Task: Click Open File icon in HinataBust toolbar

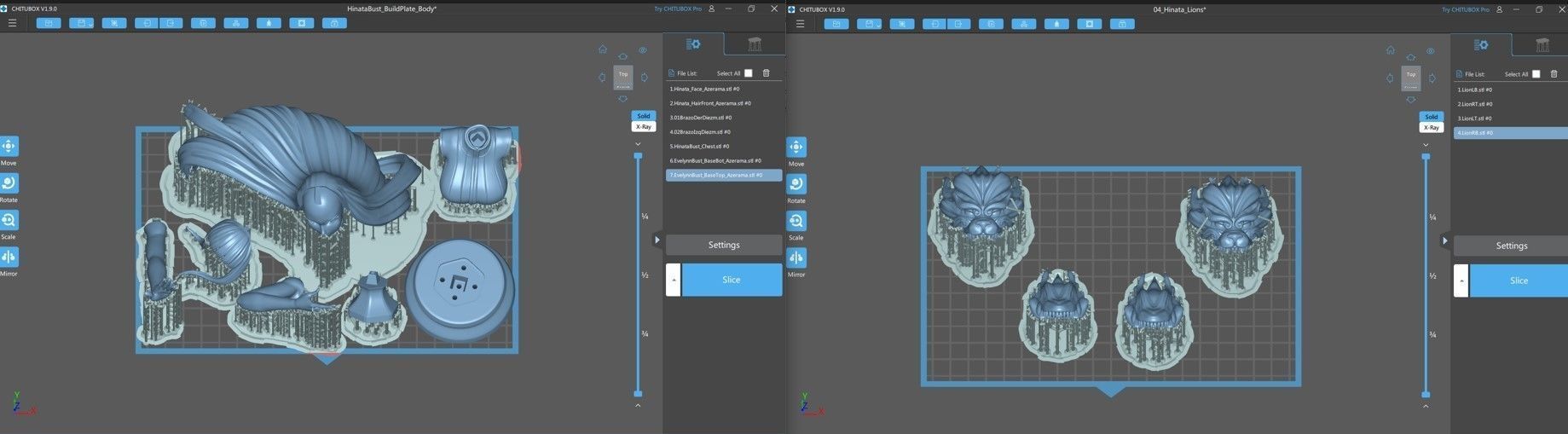Action: pos(49,23)
